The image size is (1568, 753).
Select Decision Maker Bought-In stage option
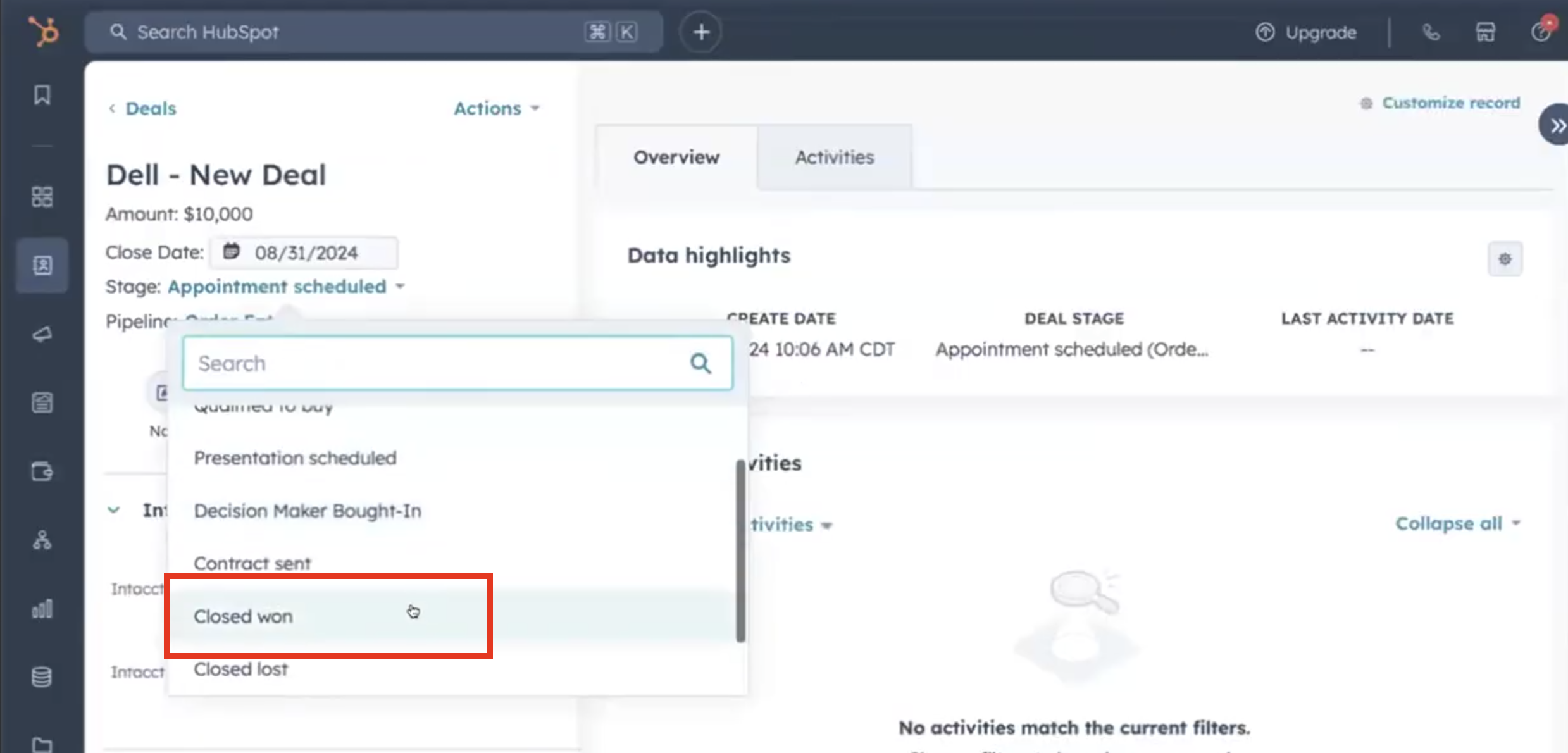452,511
